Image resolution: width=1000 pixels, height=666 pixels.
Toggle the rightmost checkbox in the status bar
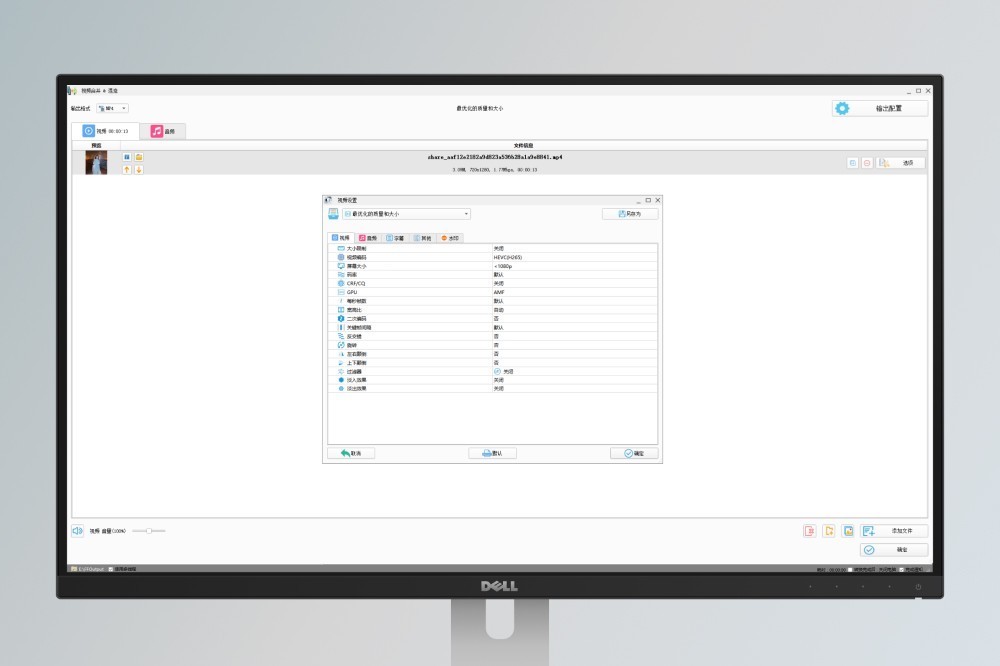pos(900,569)
